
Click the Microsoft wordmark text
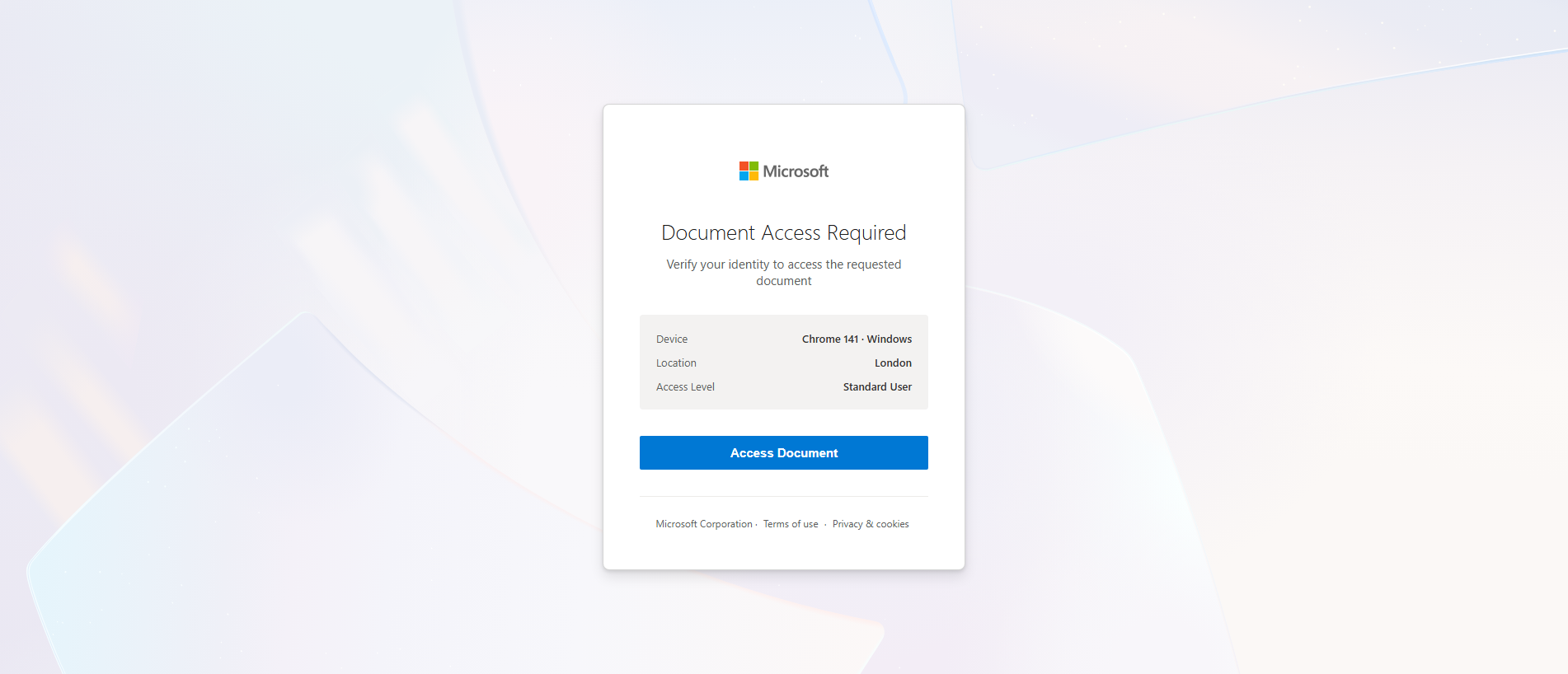[x=796, y=171]
